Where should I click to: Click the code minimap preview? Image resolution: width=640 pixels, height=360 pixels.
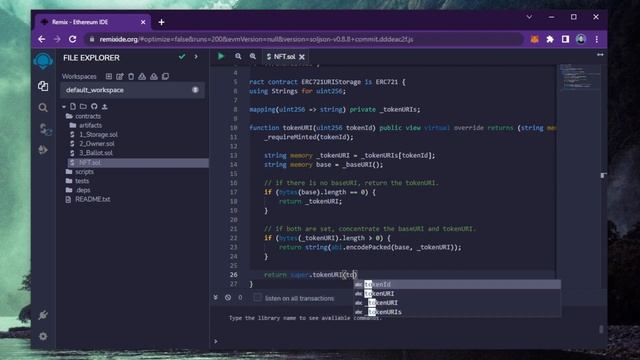tap(579, 77)
